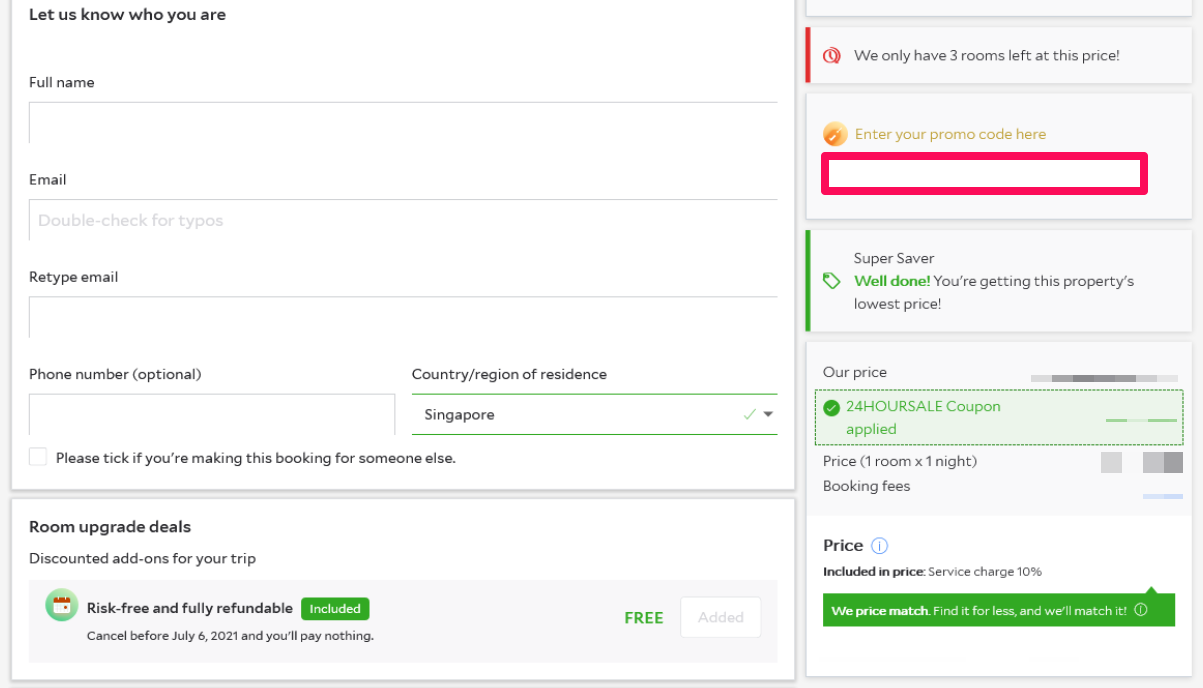Click the dropdown arrow in country field
Image resolution: width=1203 pixels, height=688 pixels.
pos(769,415)
